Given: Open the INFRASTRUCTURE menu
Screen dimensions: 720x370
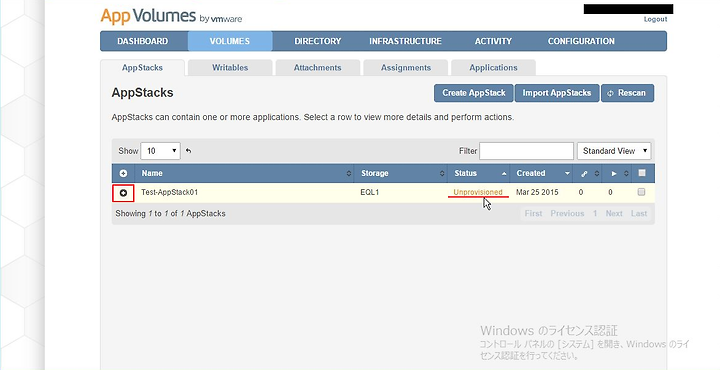Looking at the screenshot, I should point(405,41).
